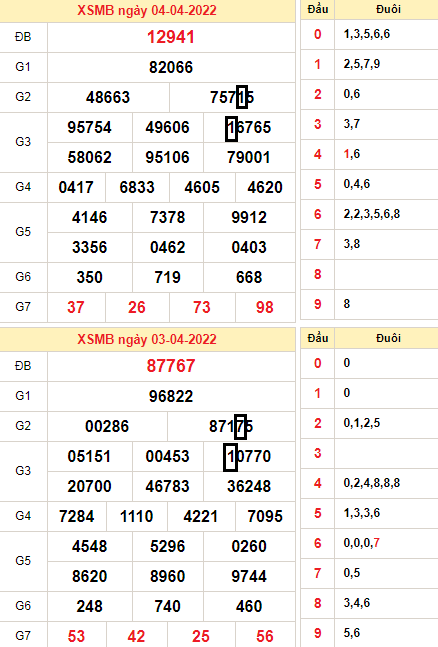This screenshot has width=438, height=647.
Task: Click the top Đầu column header
Action: click(318, 9)
